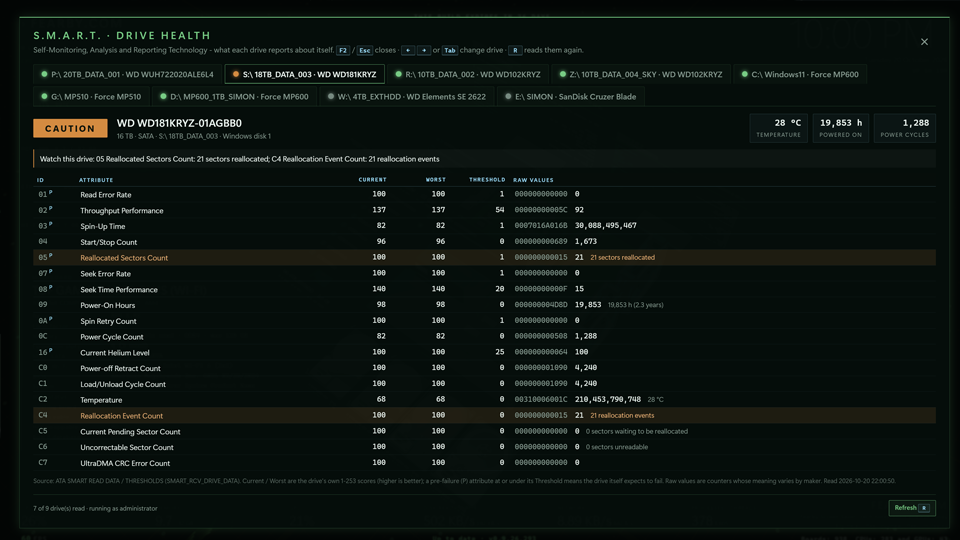The height and width of the screenshot is (540, 960).
Task: Click the orange CAUTION status badge
Action: 70,128
